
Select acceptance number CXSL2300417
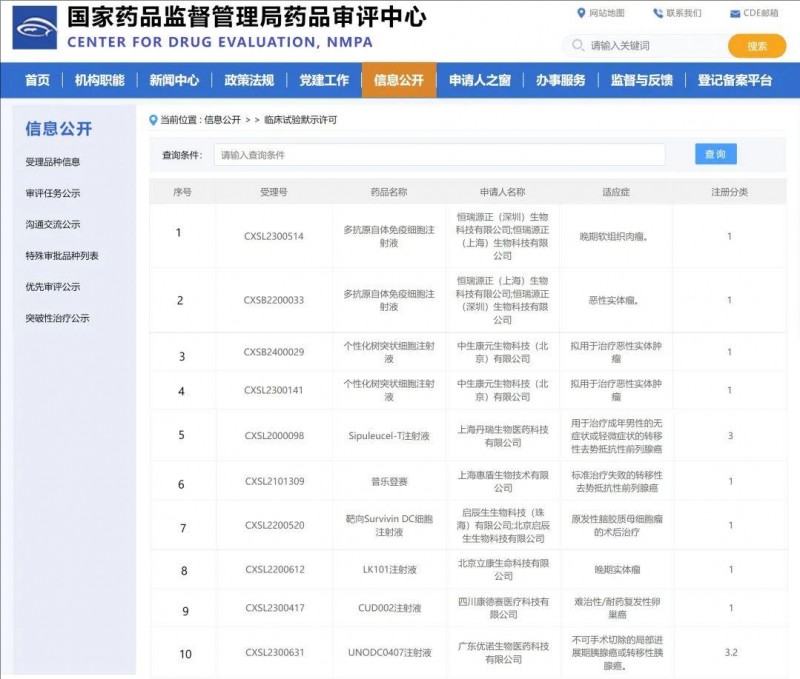coord(274,608)
